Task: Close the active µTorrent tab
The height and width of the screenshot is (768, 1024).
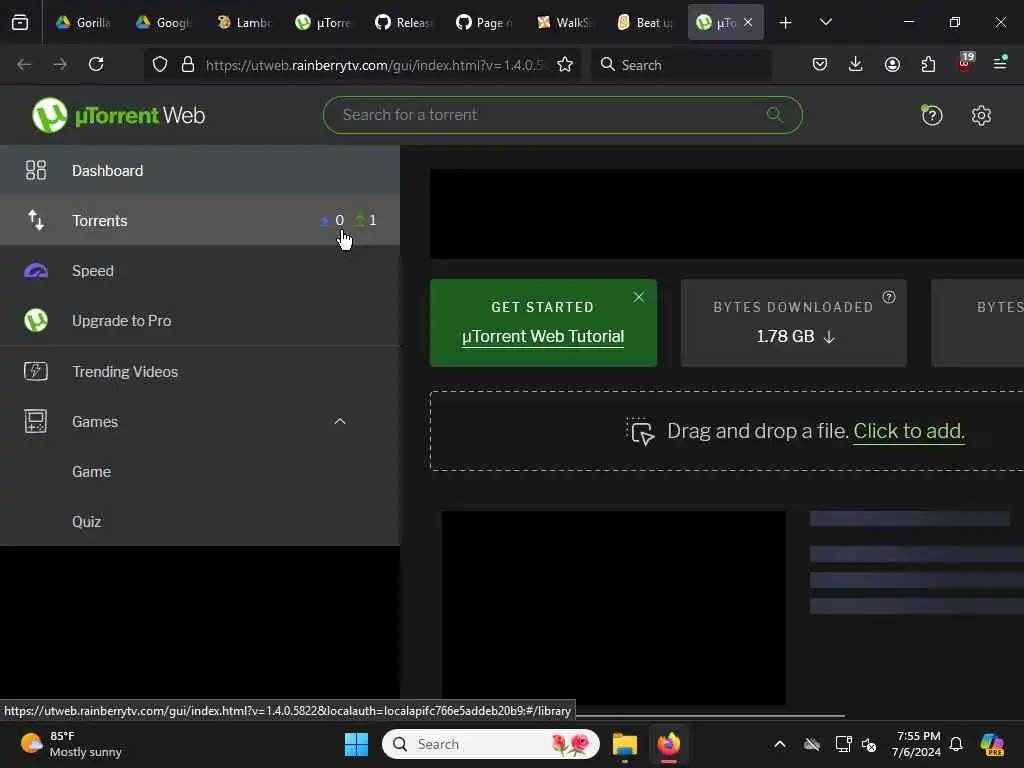Action: click(748, 23)
